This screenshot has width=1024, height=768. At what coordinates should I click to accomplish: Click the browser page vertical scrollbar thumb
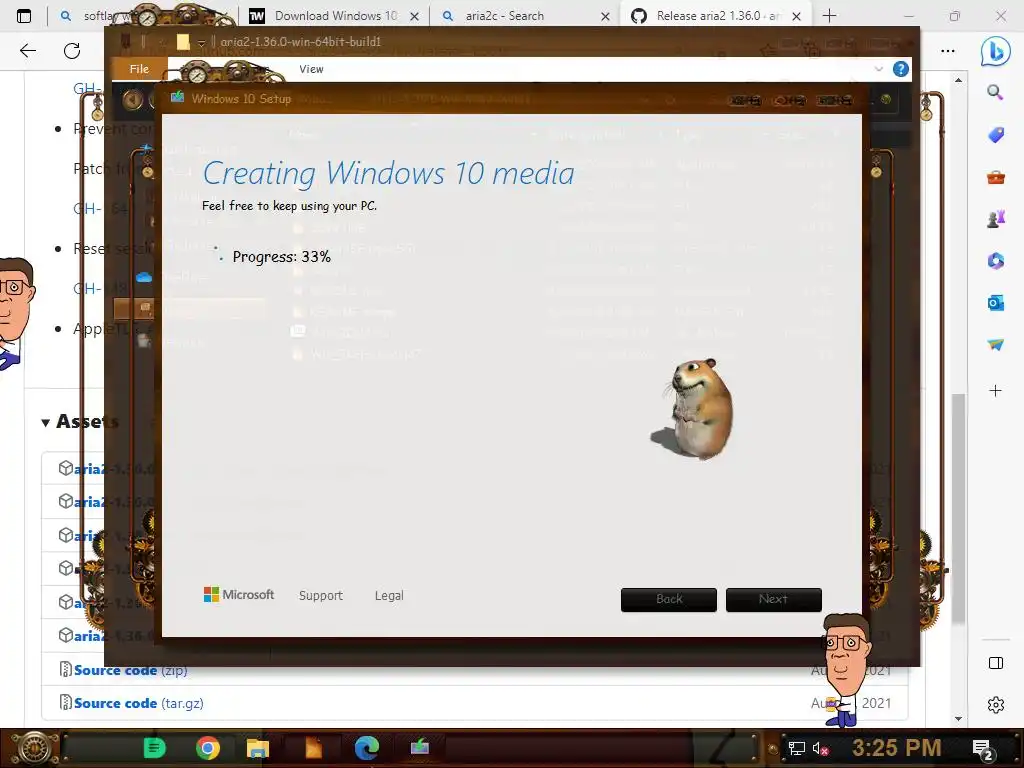(958, 508)
